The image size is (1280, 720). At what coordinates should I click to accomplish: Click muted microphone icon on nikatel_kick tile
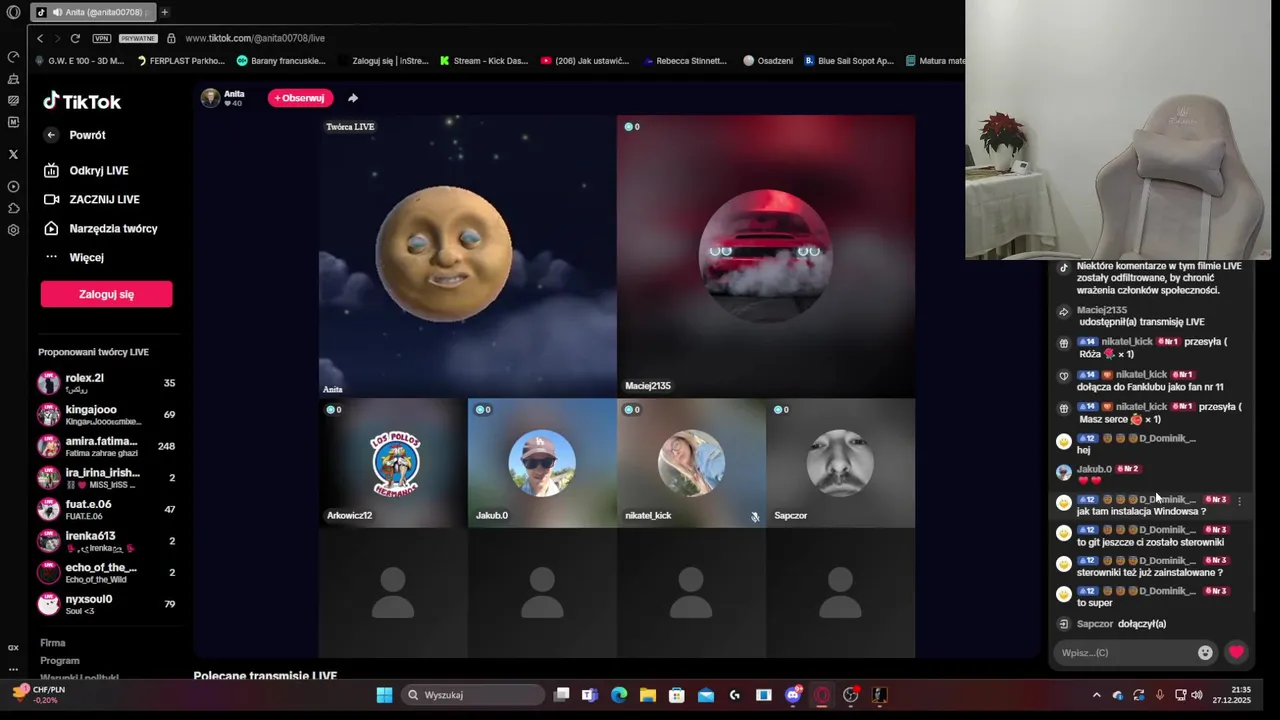click(x=755, y=516)
